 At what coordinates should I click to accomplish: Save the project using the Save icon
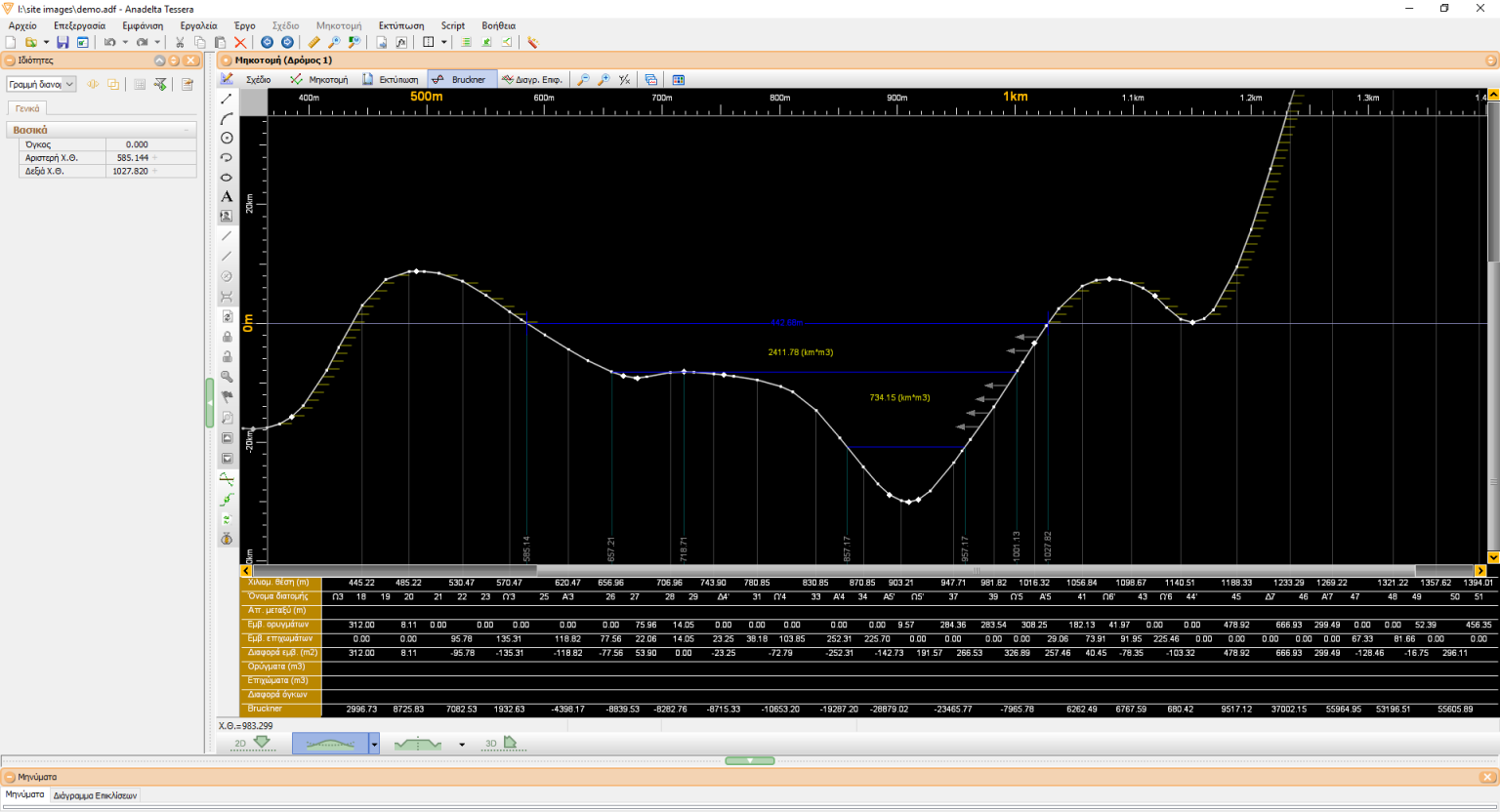tap(62, 42)
